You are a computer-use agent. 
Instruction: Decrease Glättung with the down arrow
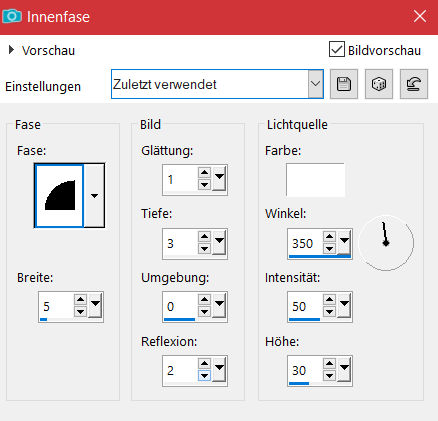[x=204, y=185]
